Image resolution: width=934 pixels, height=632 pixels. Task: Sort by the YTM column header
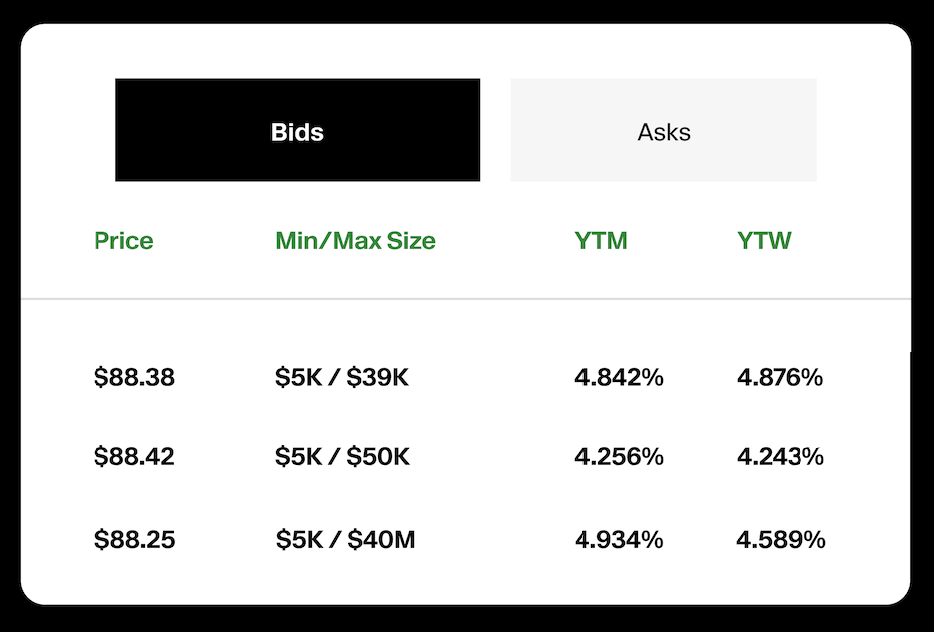point(601,241)
